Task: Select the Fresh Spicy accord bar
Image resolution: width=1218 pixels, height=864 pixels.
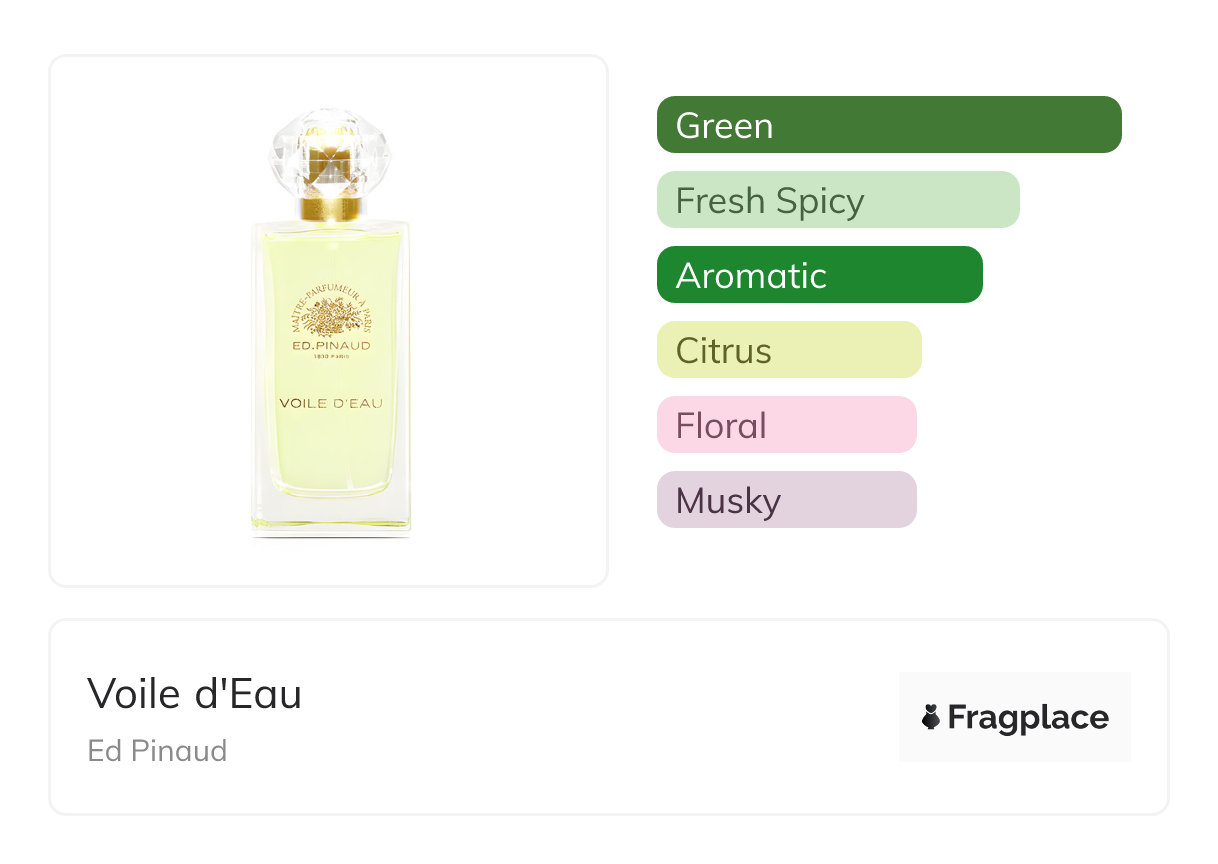Action: (x=838, y=200)
